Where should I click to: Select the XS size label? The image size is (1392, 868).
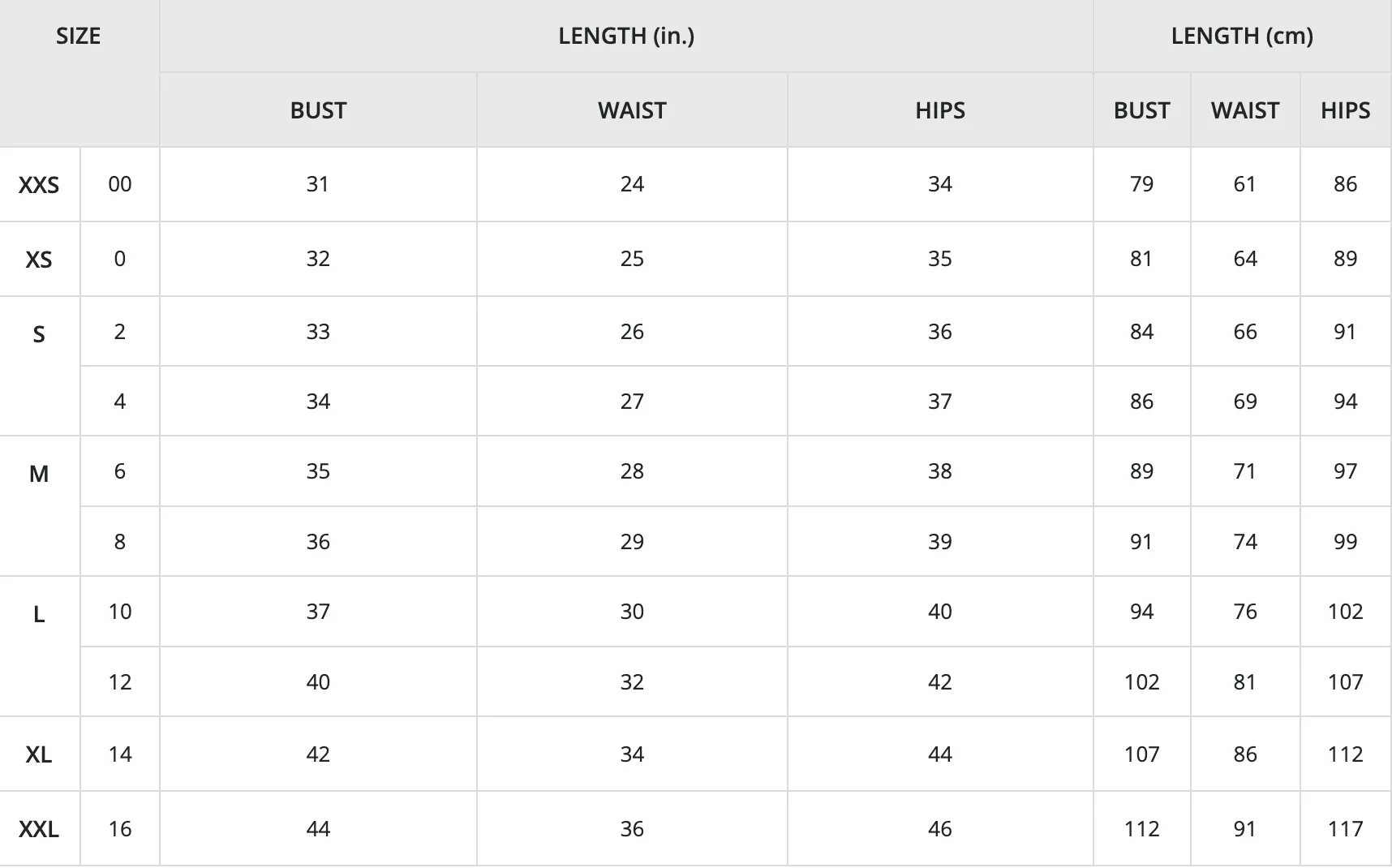(39, 260)
